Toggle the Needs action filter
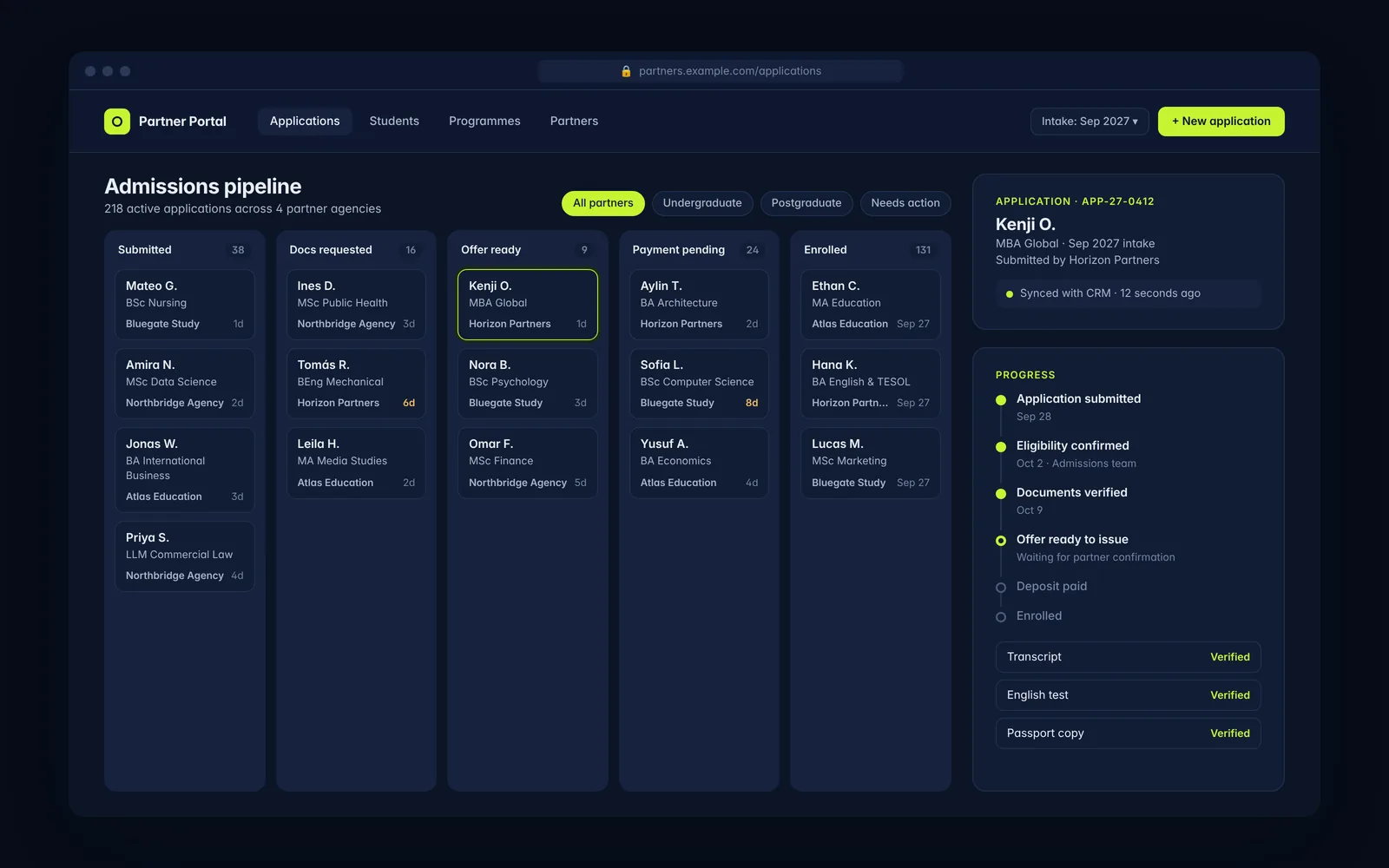1389x868 pixels. [905, 203]
